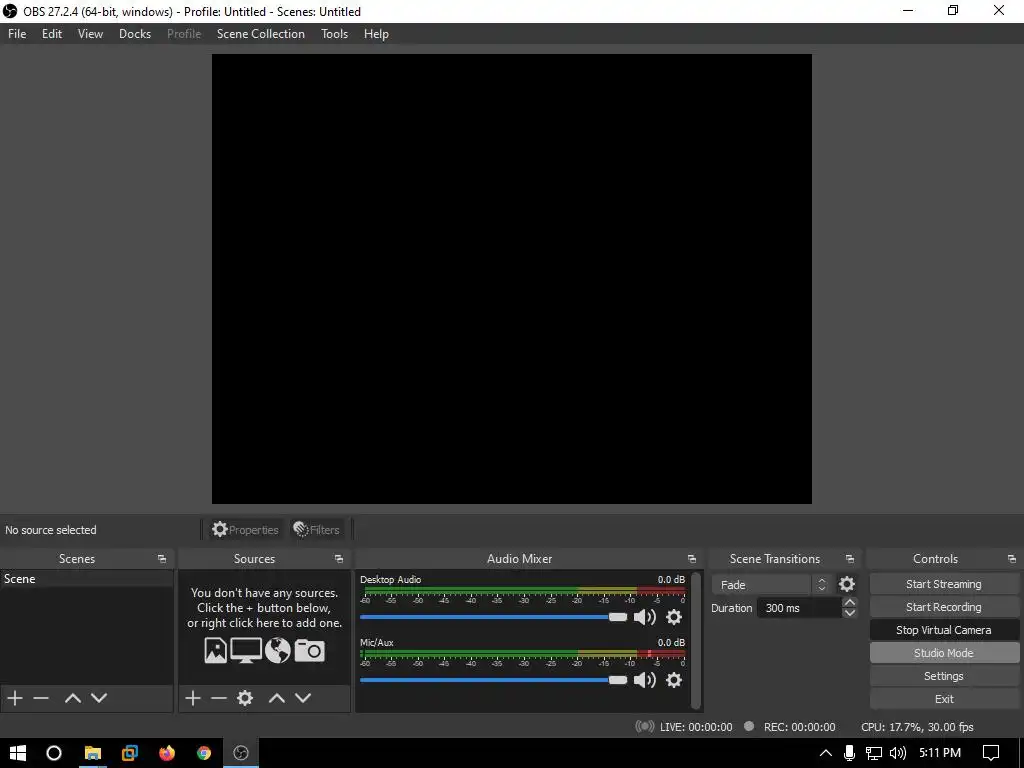The width and height of the screenshot is (1024, 768).
Task: Click Stop Virtual Camera
Action: pyautogui.click(x=944, y=630)
